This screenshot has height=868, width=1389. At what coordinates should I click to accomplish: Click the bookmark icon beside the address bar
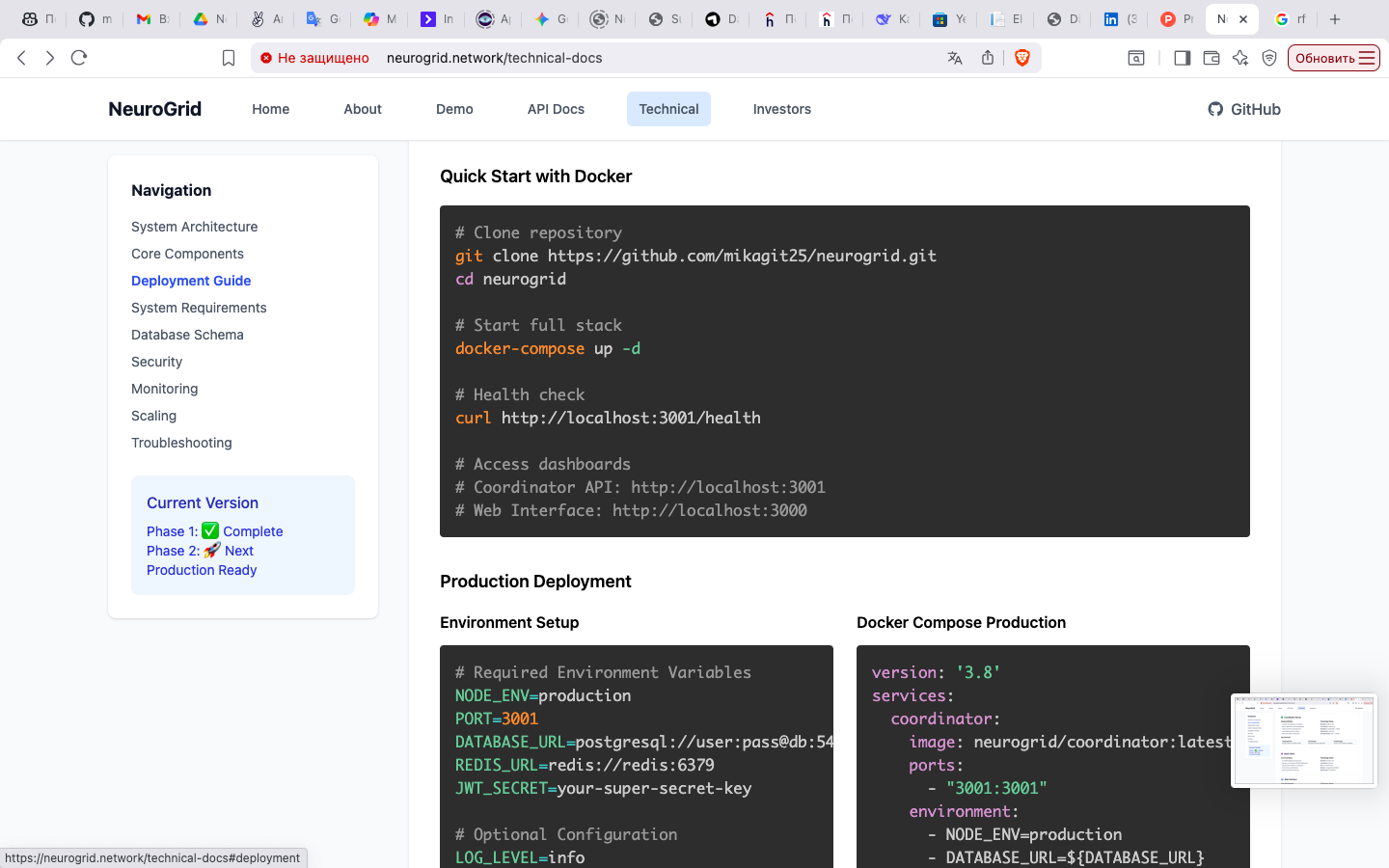(229, 58)
